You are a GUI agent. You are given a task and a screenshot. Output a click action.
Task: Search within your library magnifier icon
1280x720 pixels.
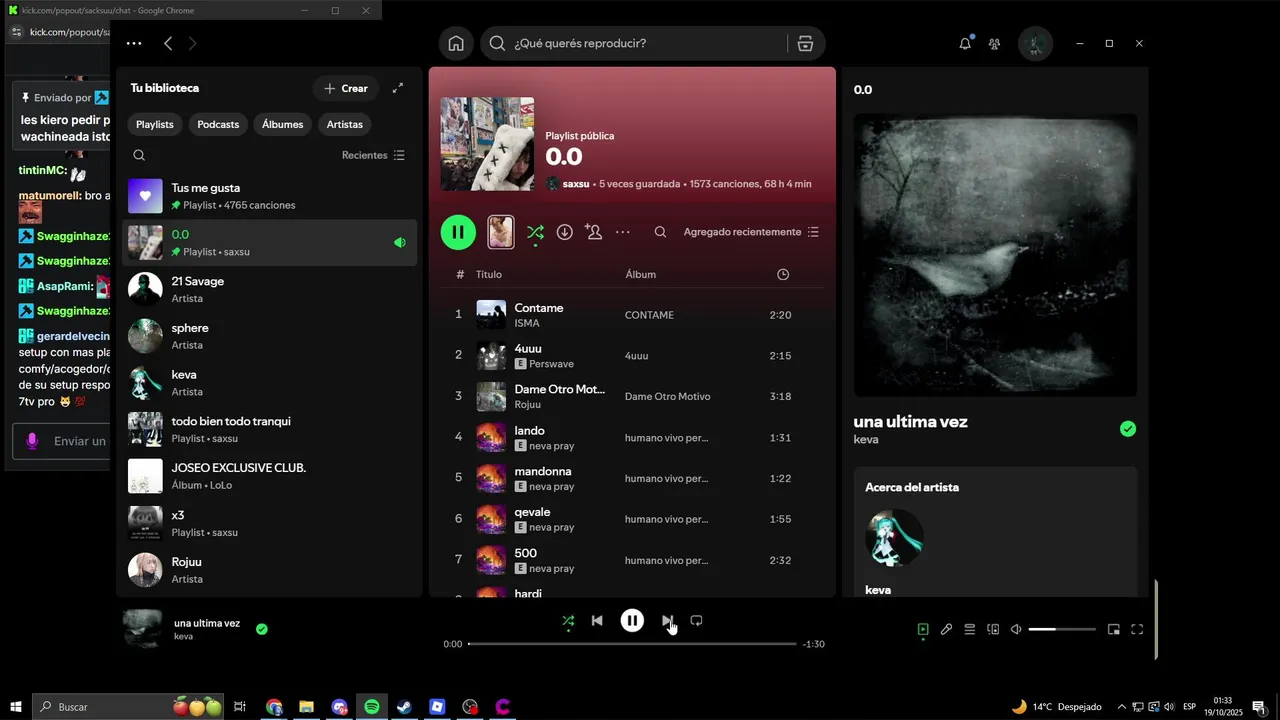[x=139, y=155]
